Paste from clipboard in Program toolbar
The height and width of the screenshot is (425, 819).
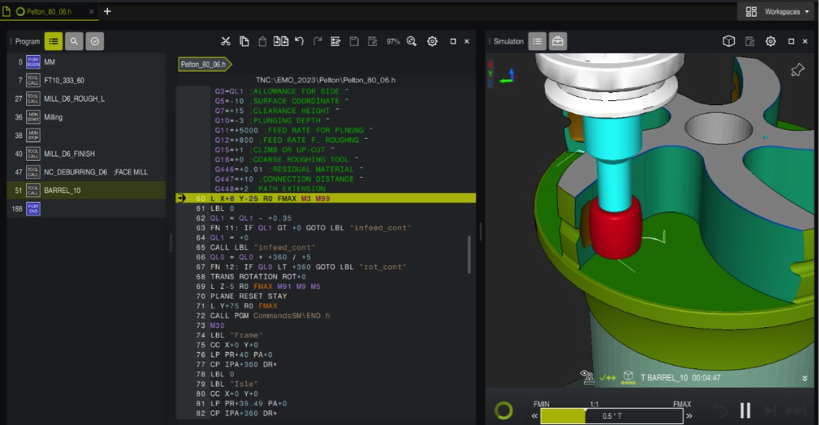point(262,41)
